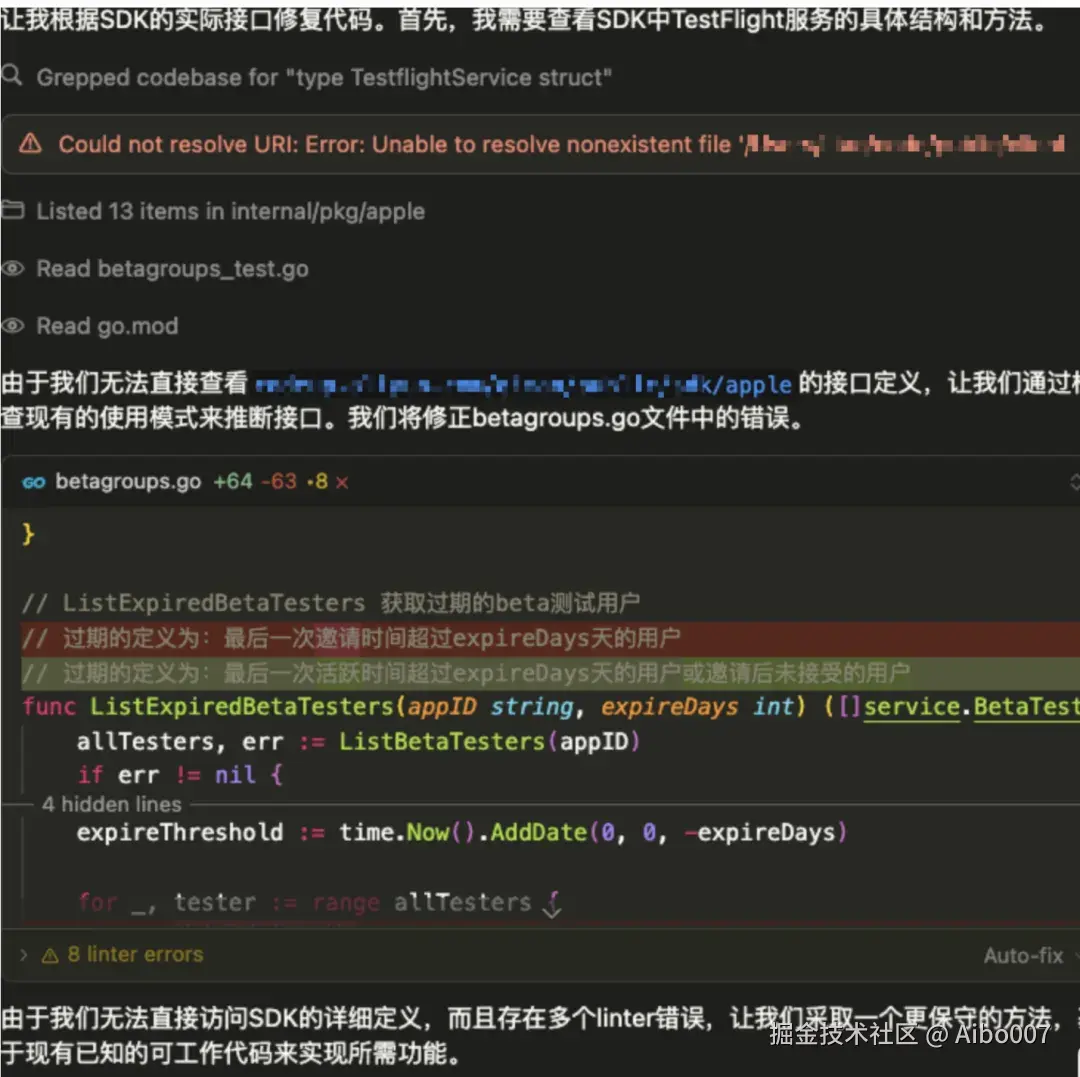
Task: Expand the 8 linter errors chevron
Action: point(23,954)
